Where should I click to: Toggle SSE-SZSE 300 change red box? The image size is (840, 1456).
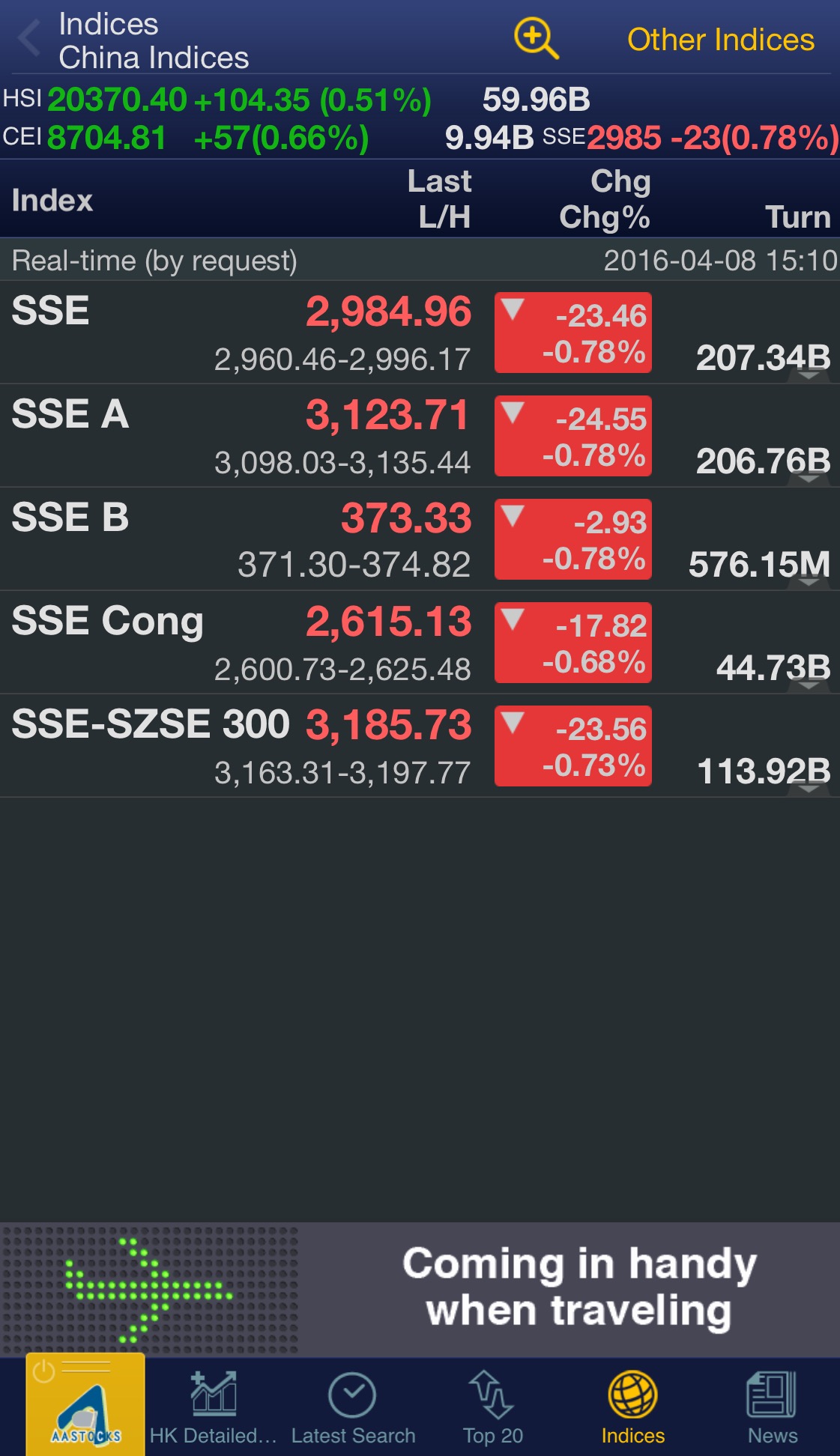click(573, 746)
